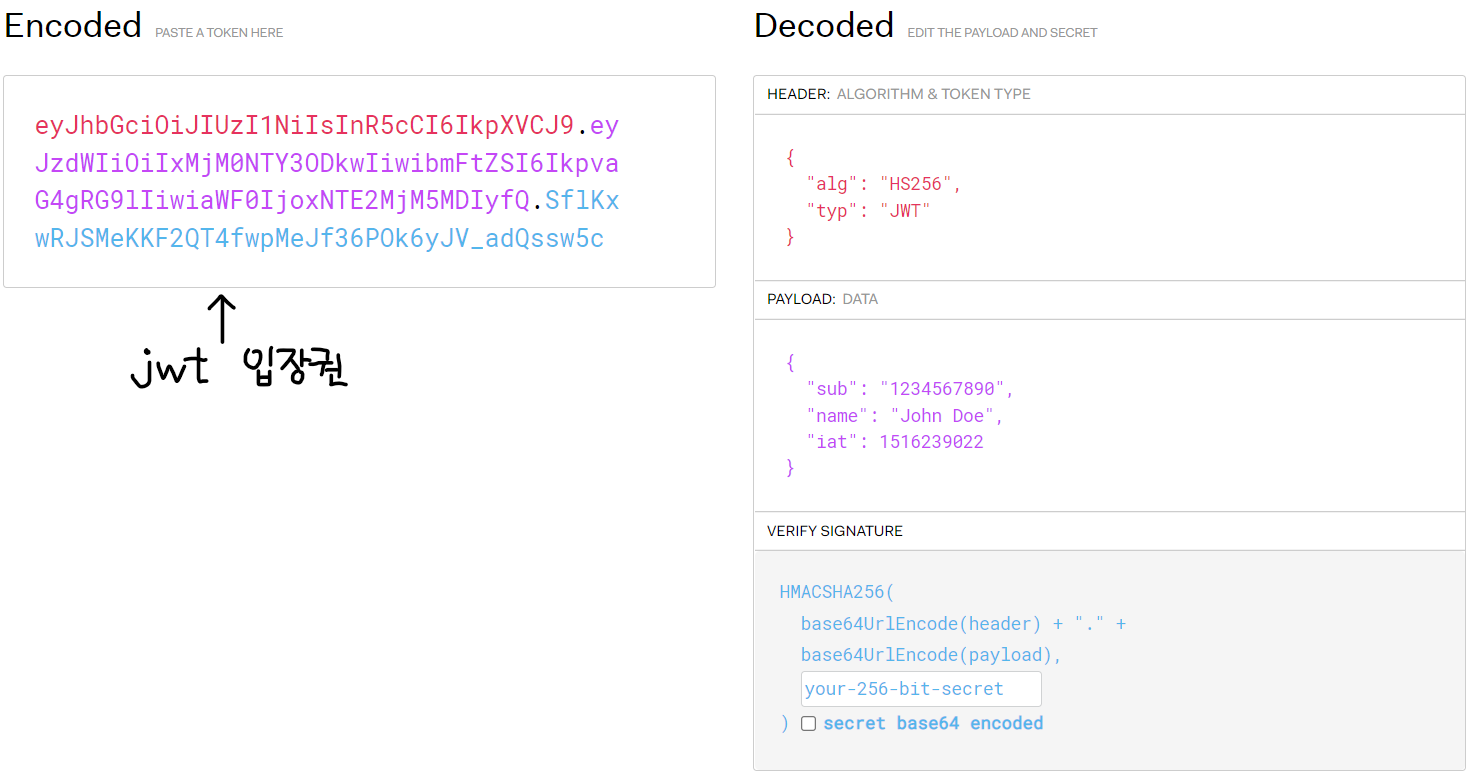Click the blue signature token line wRJSMeKKF2QT4

click(x=319, y=240)
